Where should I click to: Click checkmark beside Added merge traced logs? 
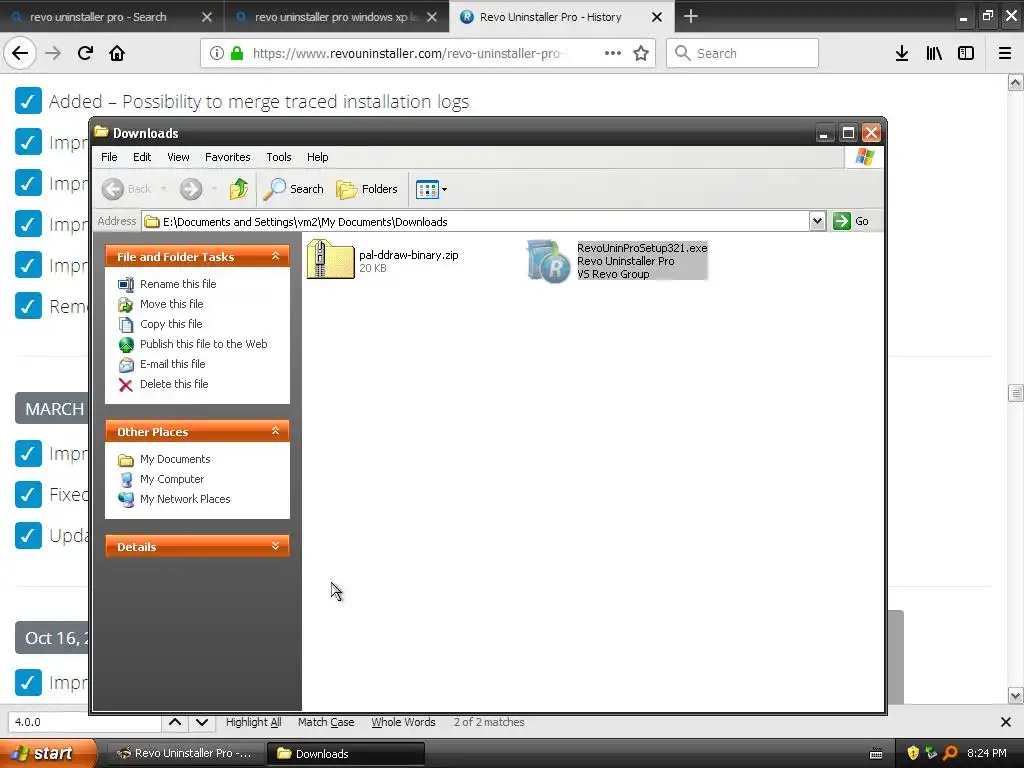pos(28,101)
